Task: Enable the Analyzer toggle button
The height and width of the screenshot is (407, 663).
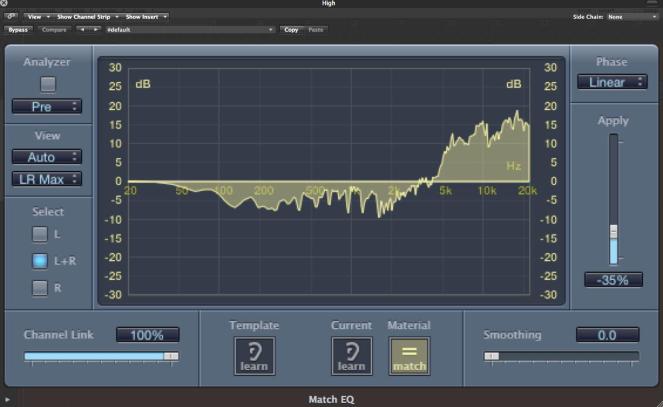Action: 47,84
